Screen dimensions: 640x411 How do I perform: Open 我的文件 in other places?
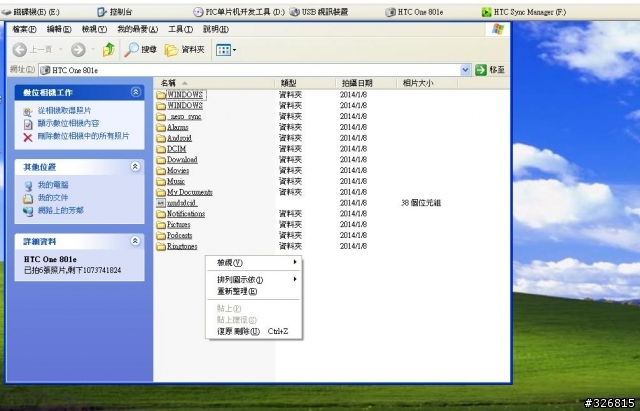(x=53, y=198)
